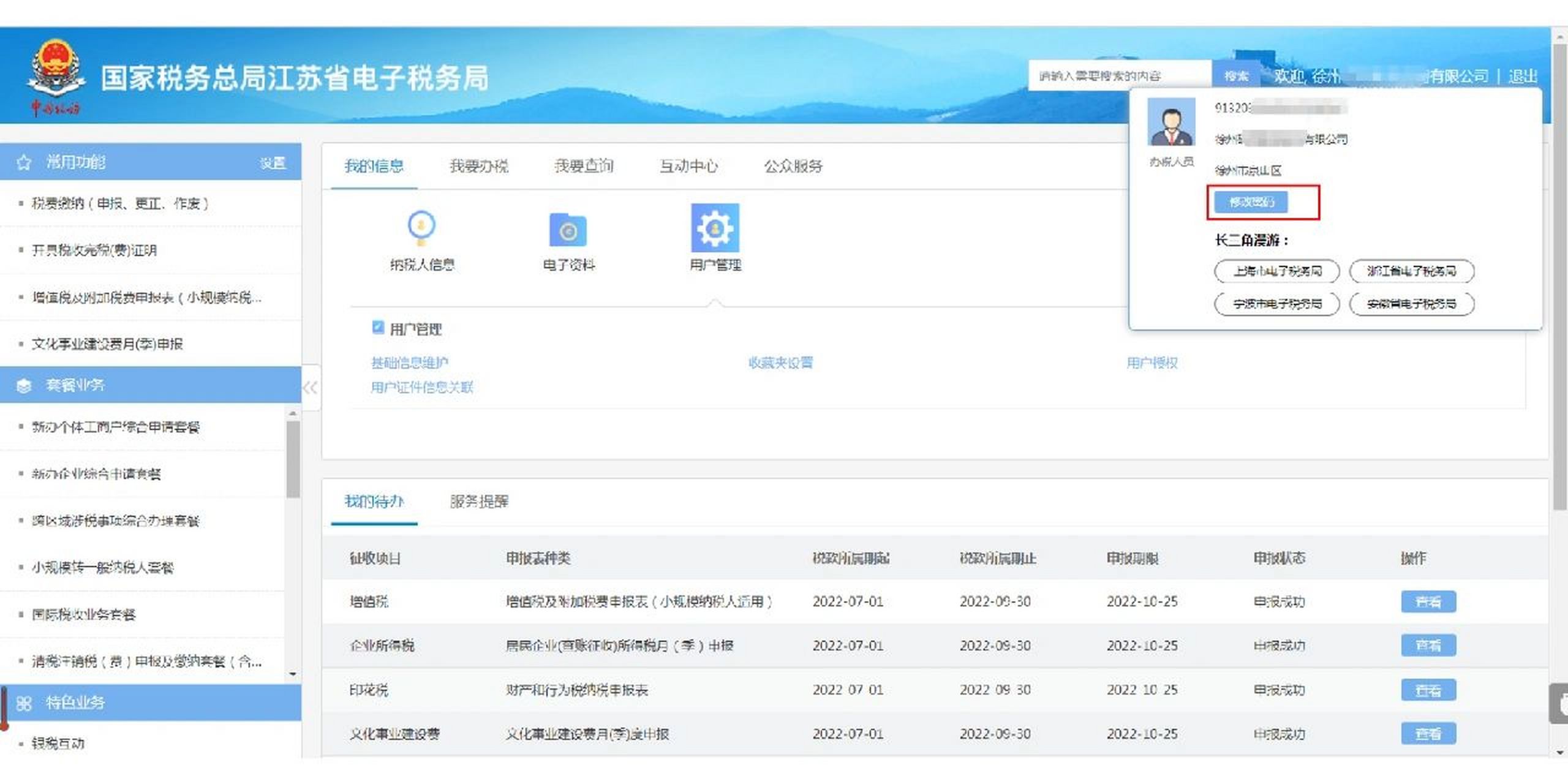The image size is (1568, 784).
Task: Switch to 我要办税 tab
Action: tap(479, 166)
